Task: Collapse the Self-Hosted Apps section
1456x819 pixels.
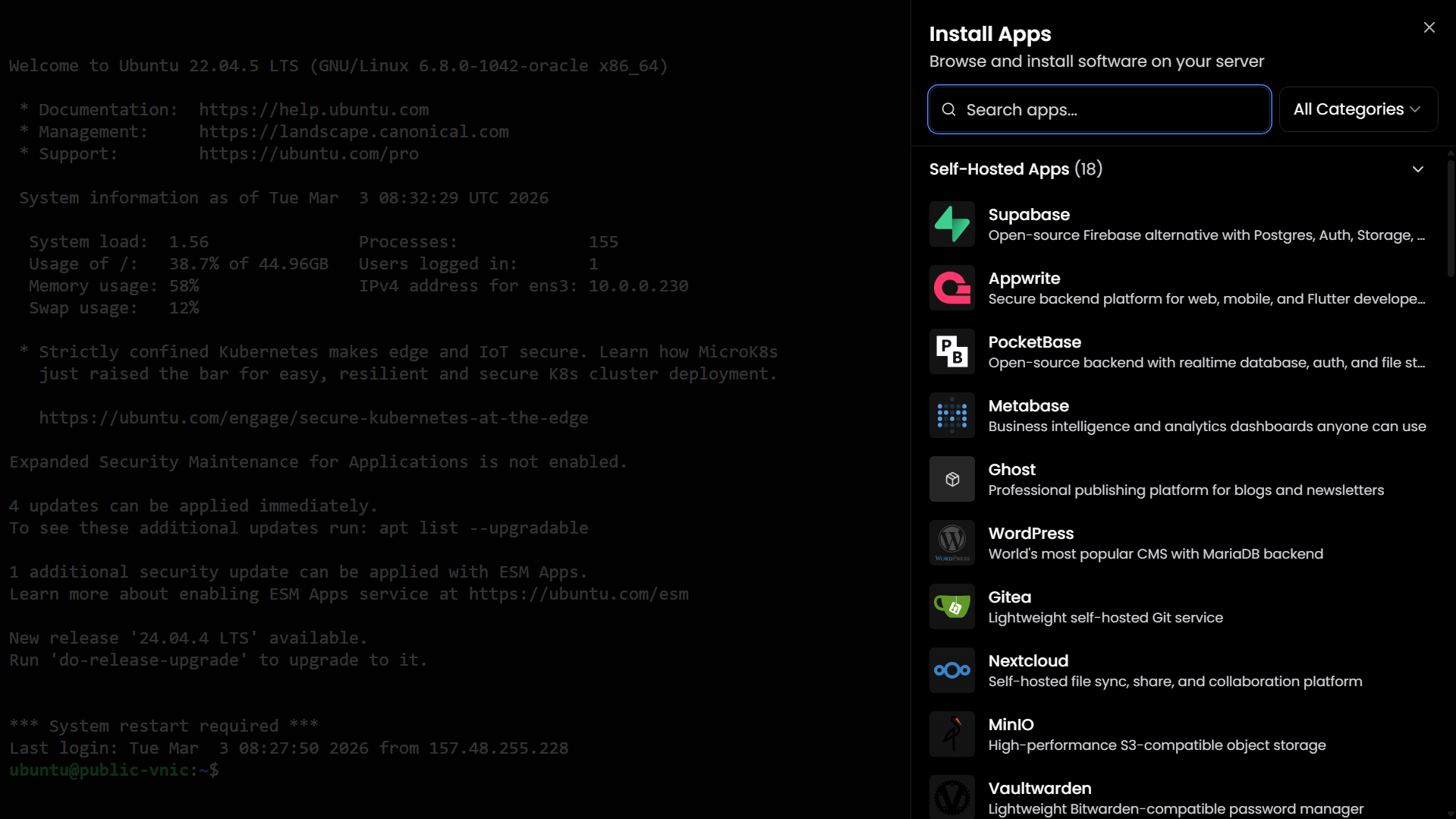Action: click(1417, 169)
